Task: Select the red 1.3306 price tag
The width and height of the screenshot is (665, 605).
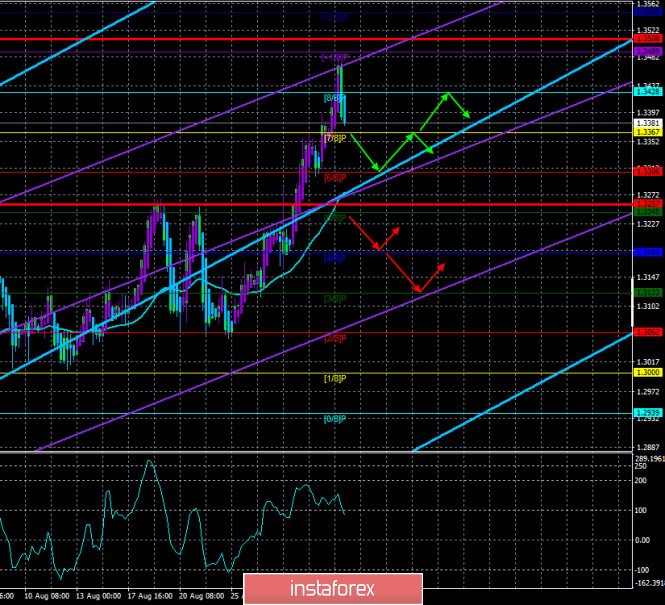Action: coord(648,171)
